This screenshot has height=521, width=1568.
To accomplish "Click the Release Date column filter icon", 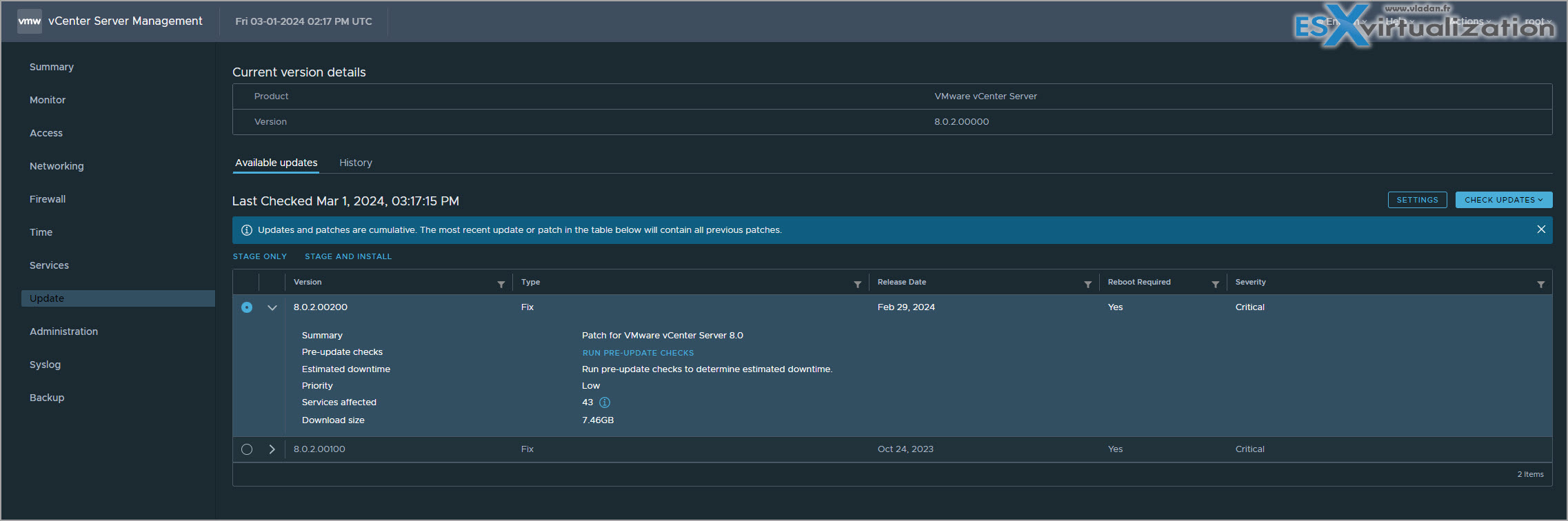I will point(1088,285).
